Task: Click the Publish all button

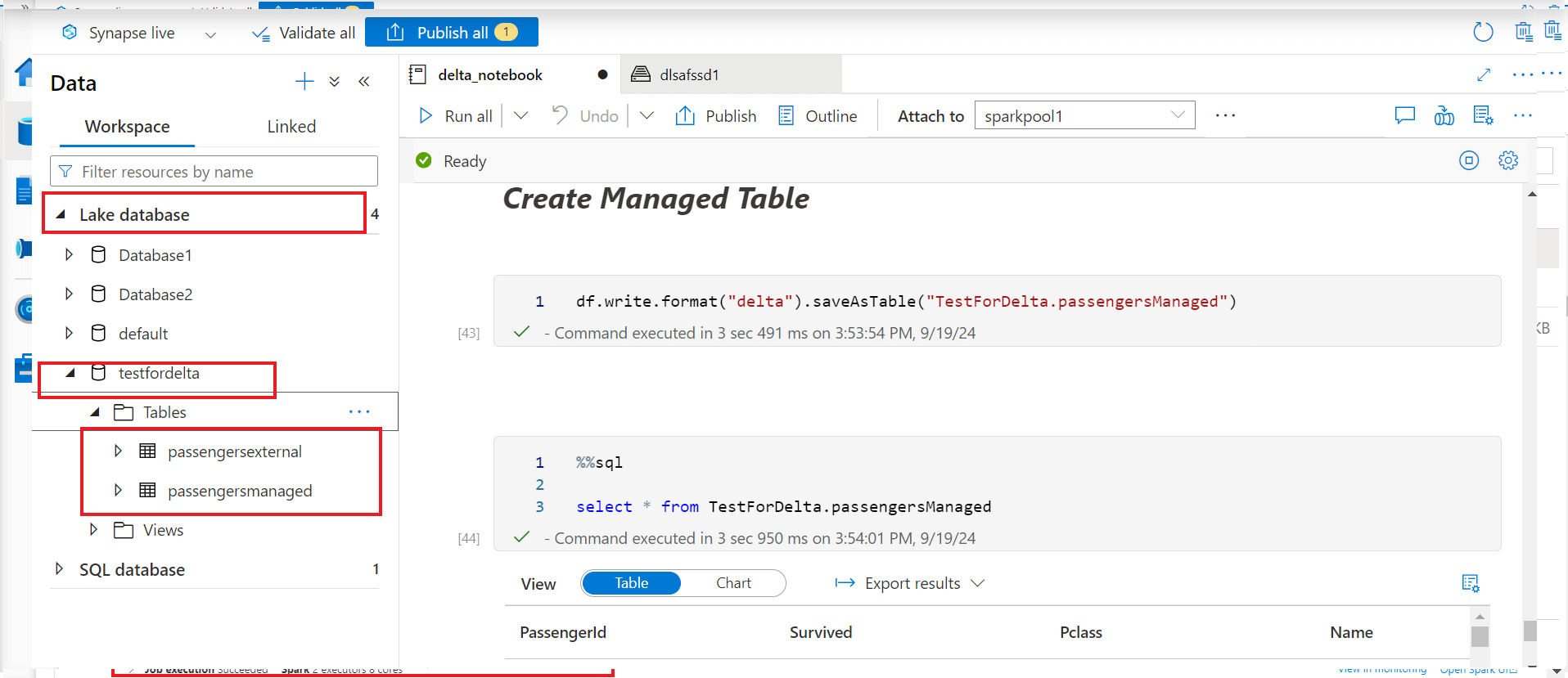Action: click(x=452, y=33)
